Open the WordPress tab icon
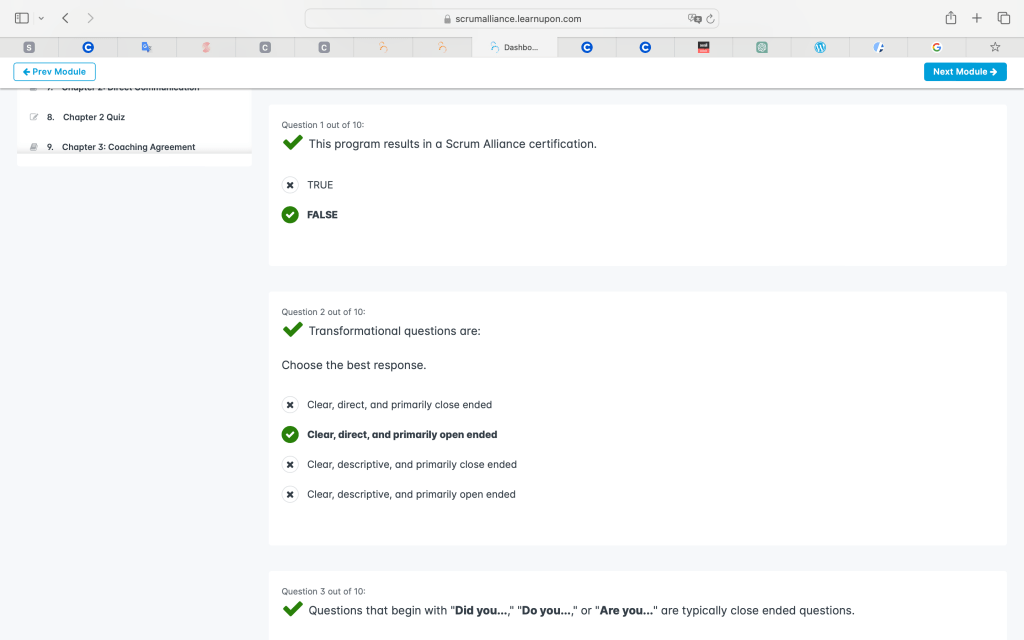The image size is (1024, 640). (x=820, y=47)
